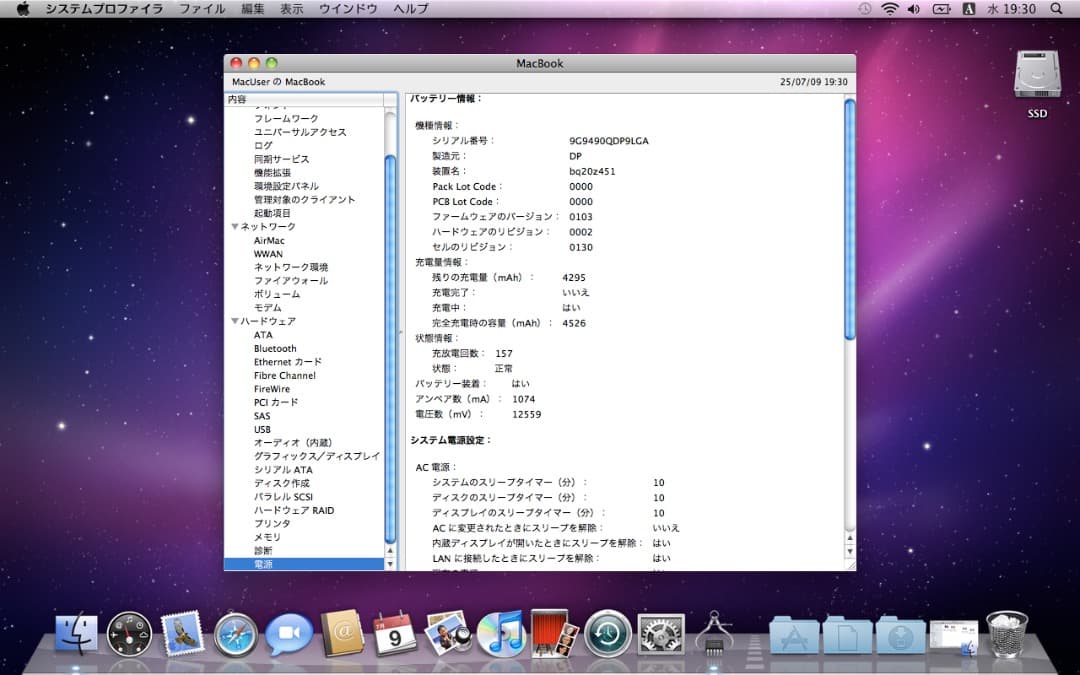Viewport: 1080px width, 675px height.
Task: Collapse the ハードウェア section in the sidebar
Action: click(235, 321)
